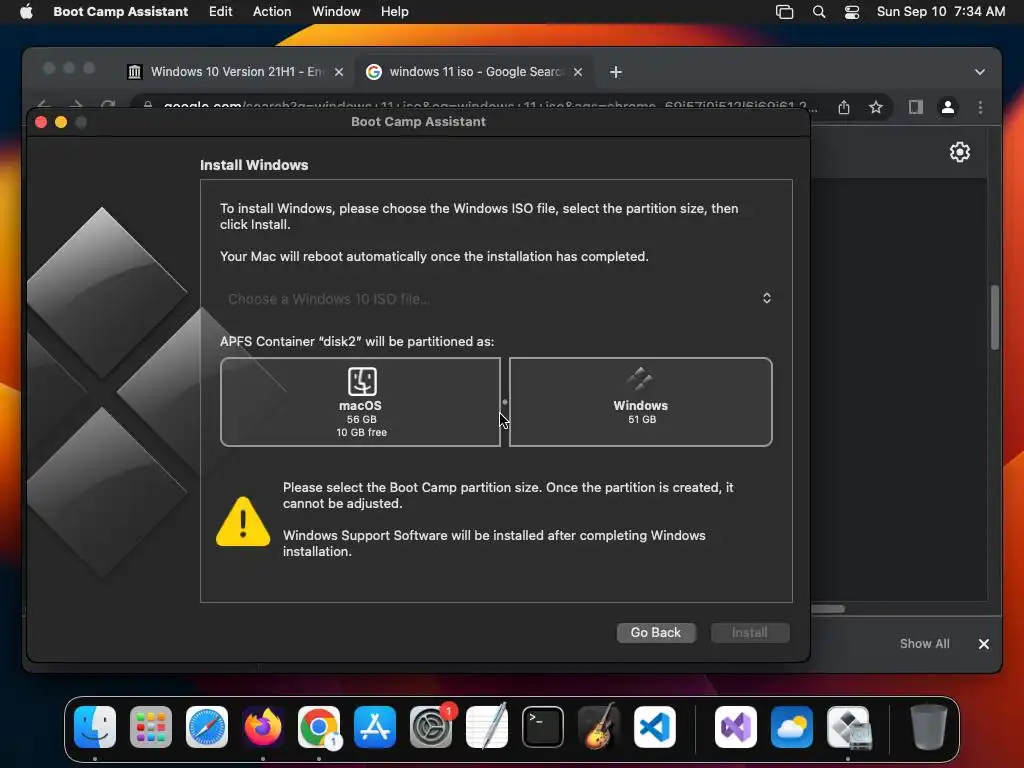
Task: Close the Boot Camp Assistant window with the red button
Action: click(x=40, y=122)
